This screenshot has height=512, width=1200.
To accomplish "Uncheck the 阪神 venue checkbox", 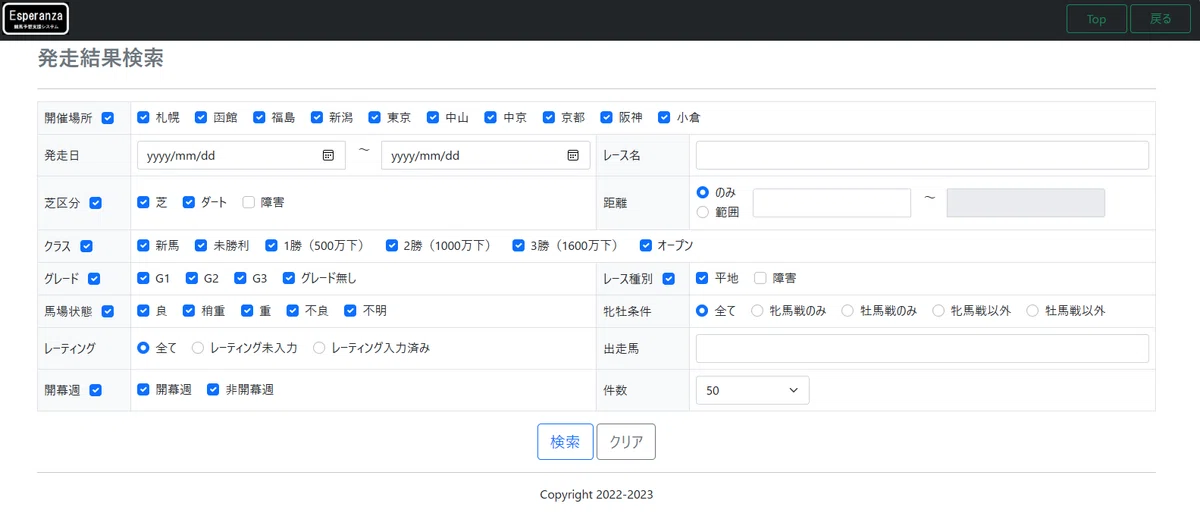I will pyautogui.click(x=607, y=117).
